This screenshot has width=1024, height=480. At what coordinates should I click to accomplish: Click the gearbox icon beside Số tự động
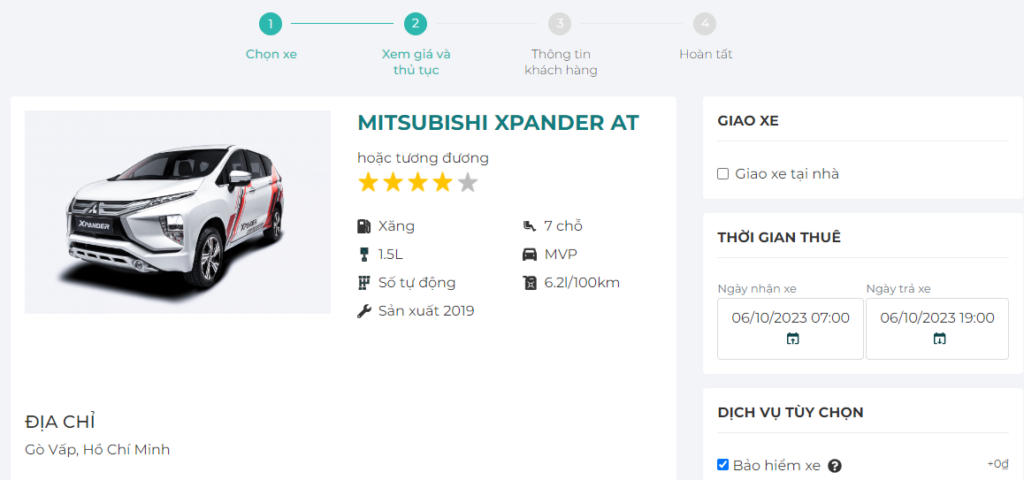[364, 282]
